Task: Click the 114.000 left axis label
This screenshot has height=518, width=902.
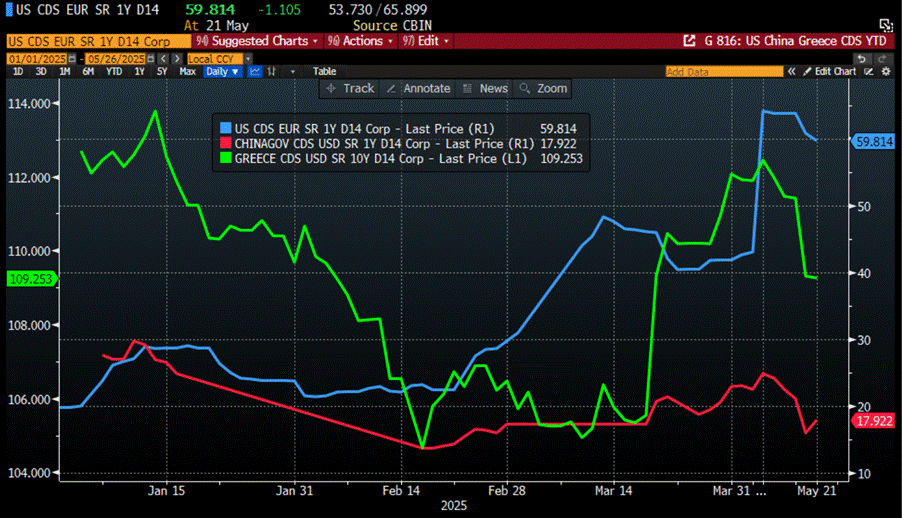Action: pos(29,104)
